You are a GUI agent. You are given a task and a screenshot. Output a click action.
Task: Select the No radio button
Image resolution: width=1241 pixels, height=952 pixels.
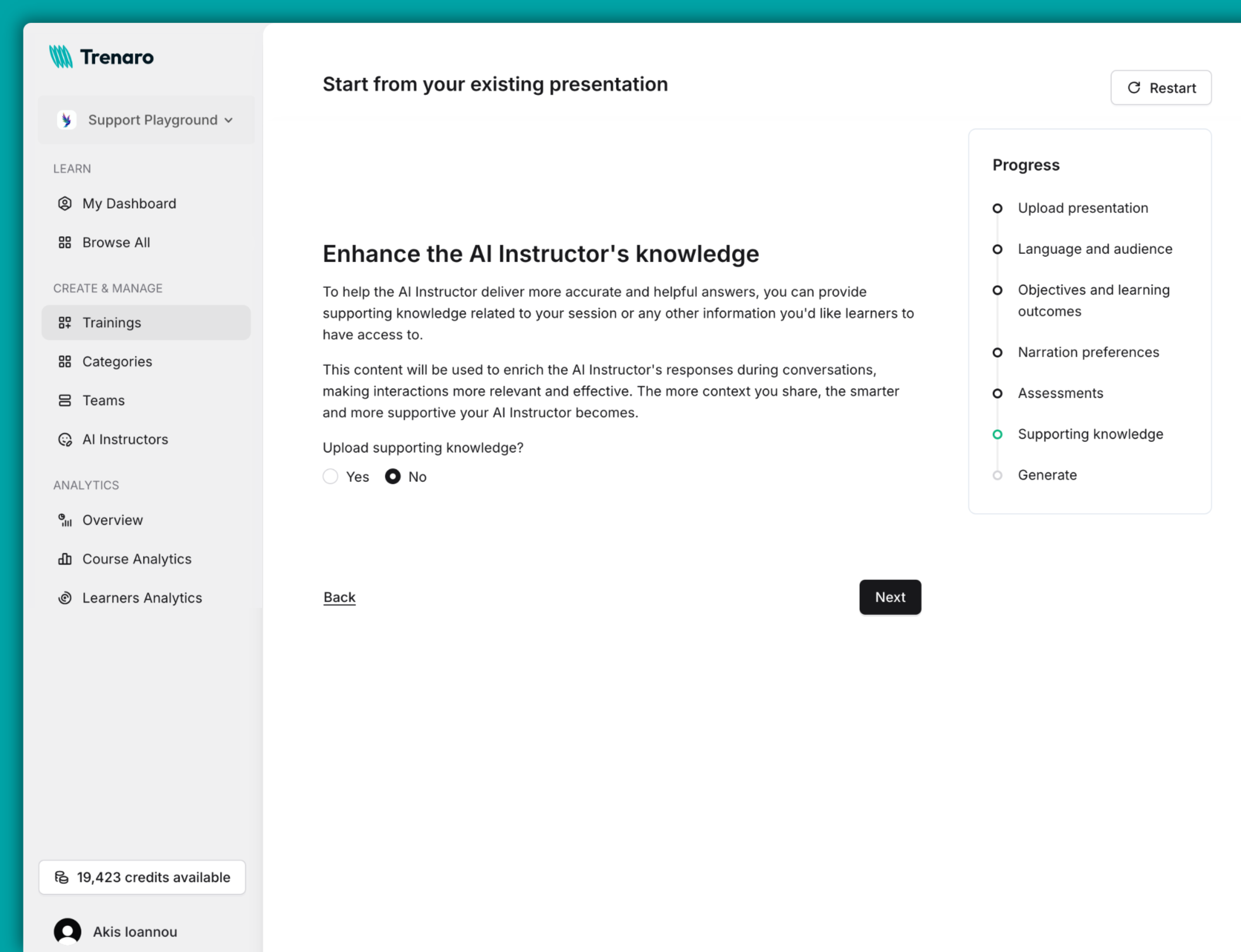click(392, 477)
